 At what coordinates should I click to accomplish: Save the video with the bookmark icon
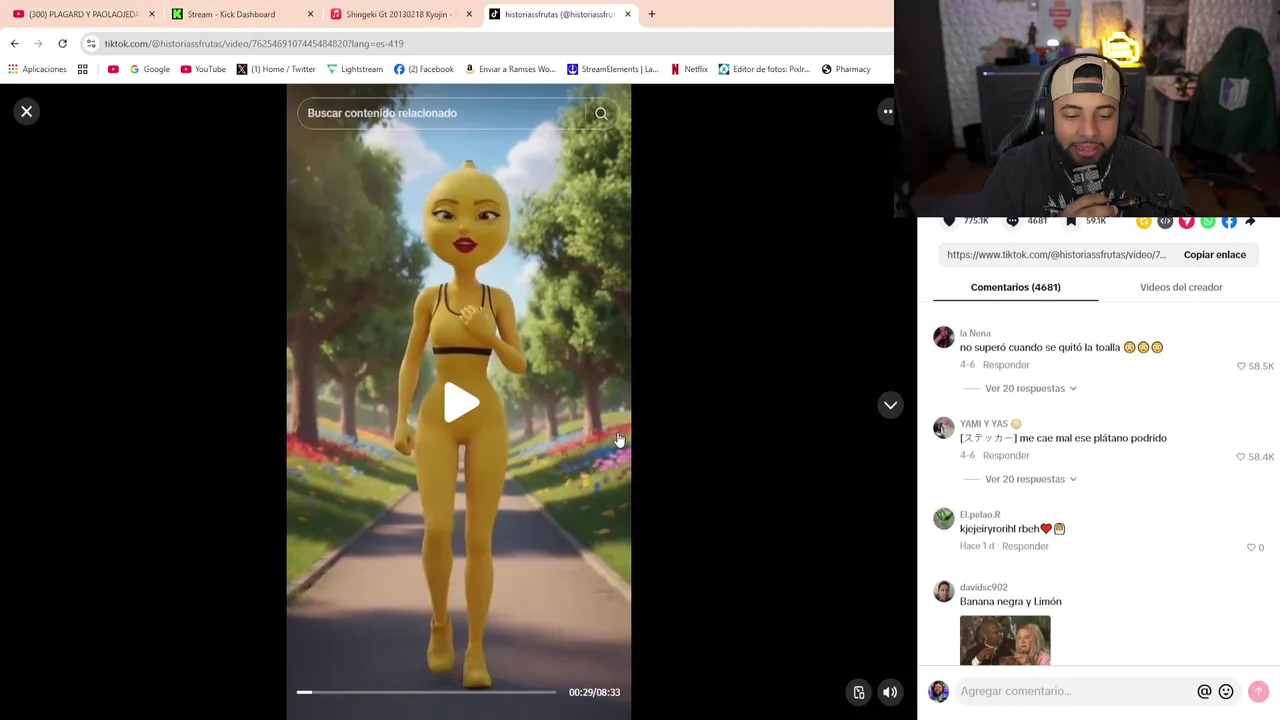click(1071, 221)
